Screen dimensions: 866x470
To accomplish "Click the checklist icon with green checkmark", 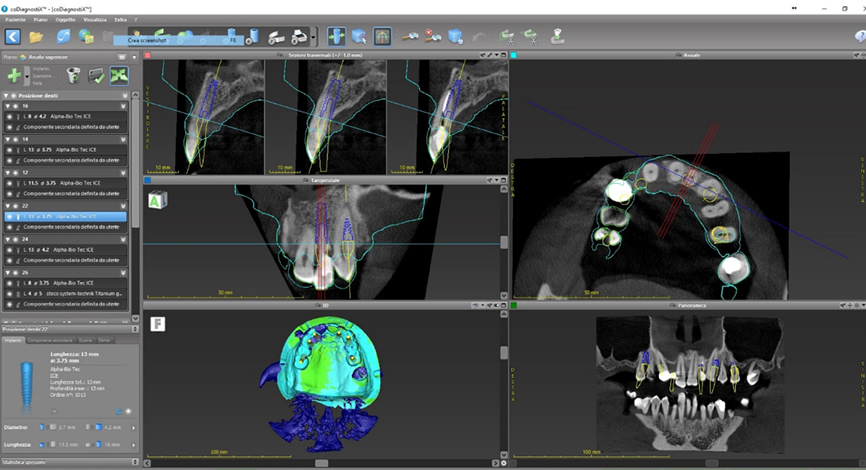I will point(97,75).
